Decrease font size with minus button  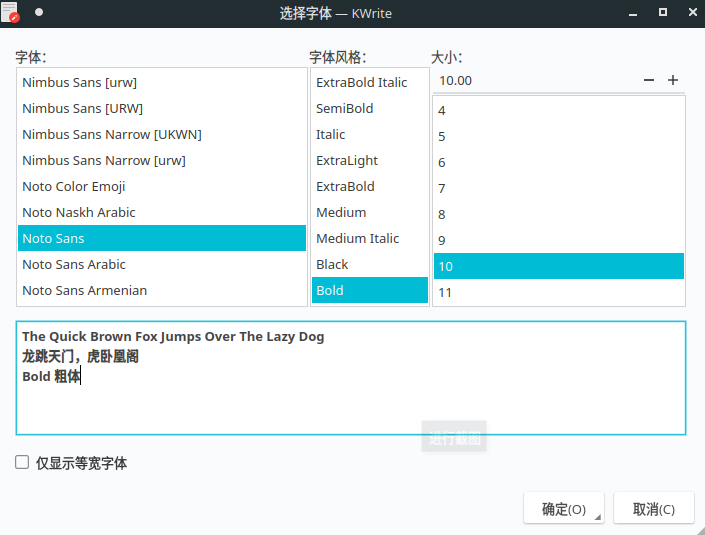(x=648, y=80)
